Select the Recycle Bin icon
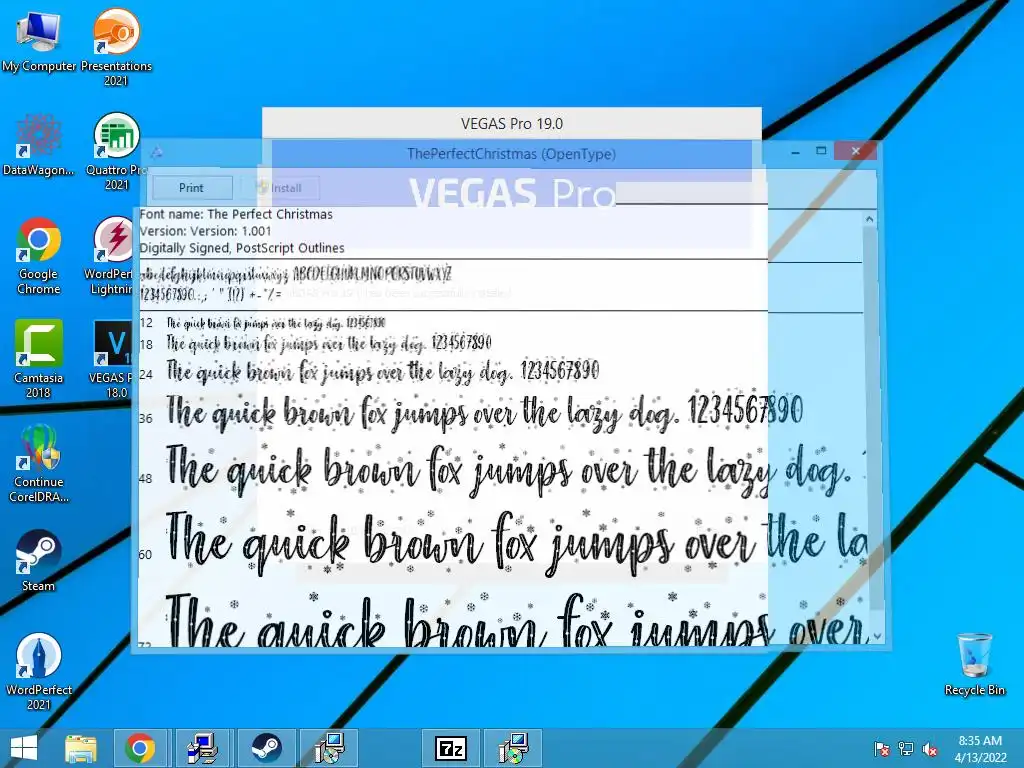Viewport: 1024px width, 768px height. 974,664
